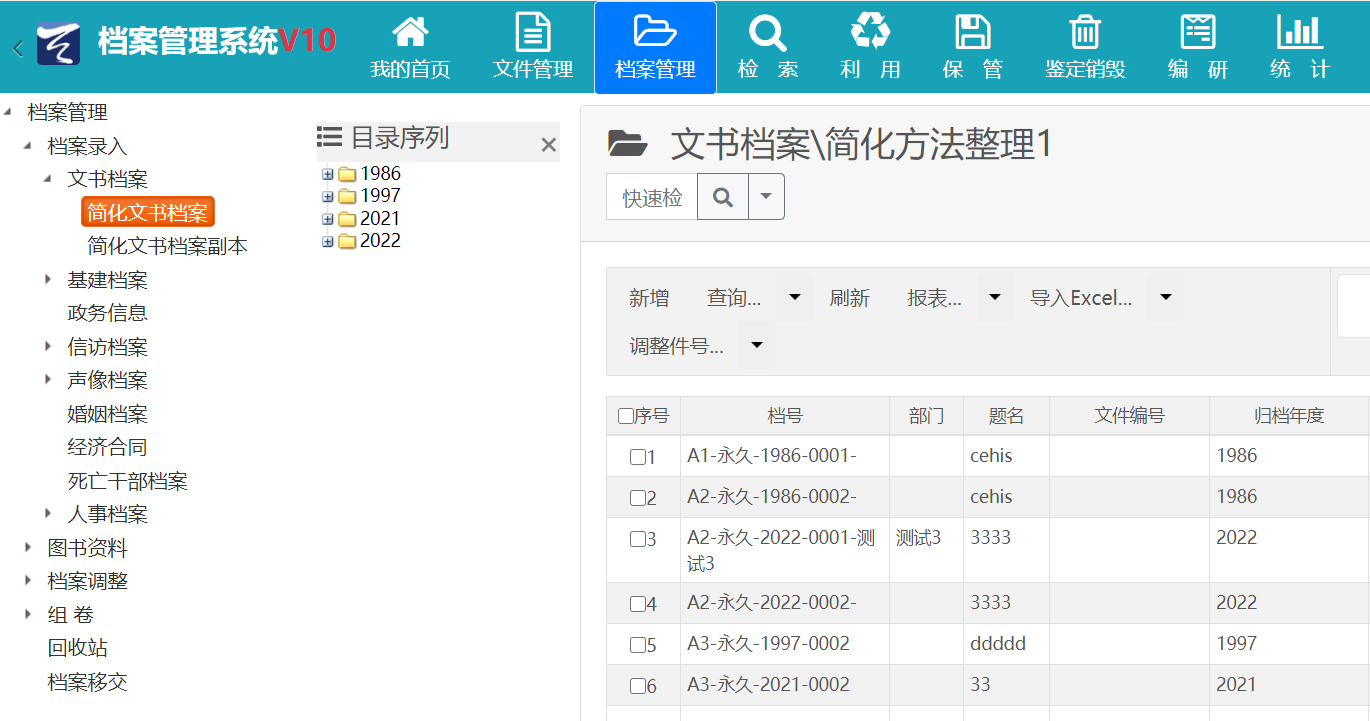The width and height of the screenshot is (1370, 721).
Task: Click the 新增 button
Action: click(649, 298)
